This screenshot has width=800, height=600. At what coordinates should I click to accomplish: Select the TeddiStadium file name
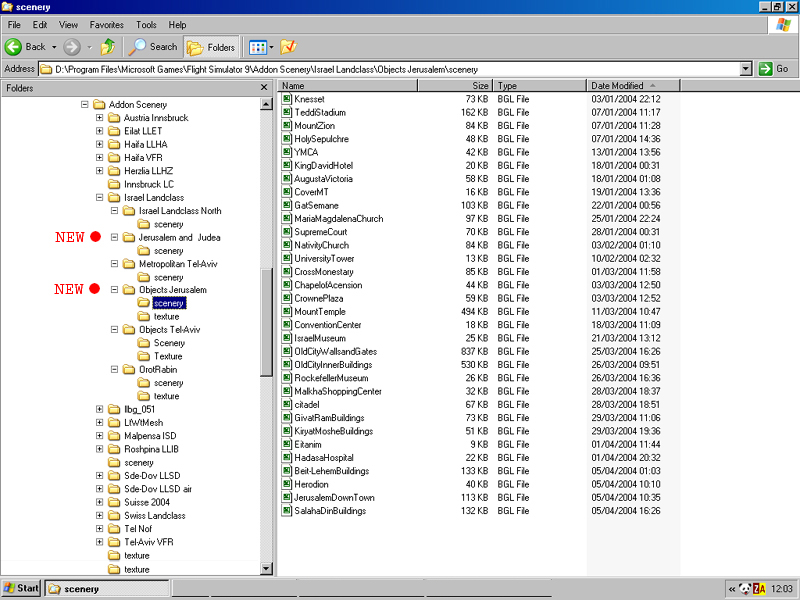320,112
